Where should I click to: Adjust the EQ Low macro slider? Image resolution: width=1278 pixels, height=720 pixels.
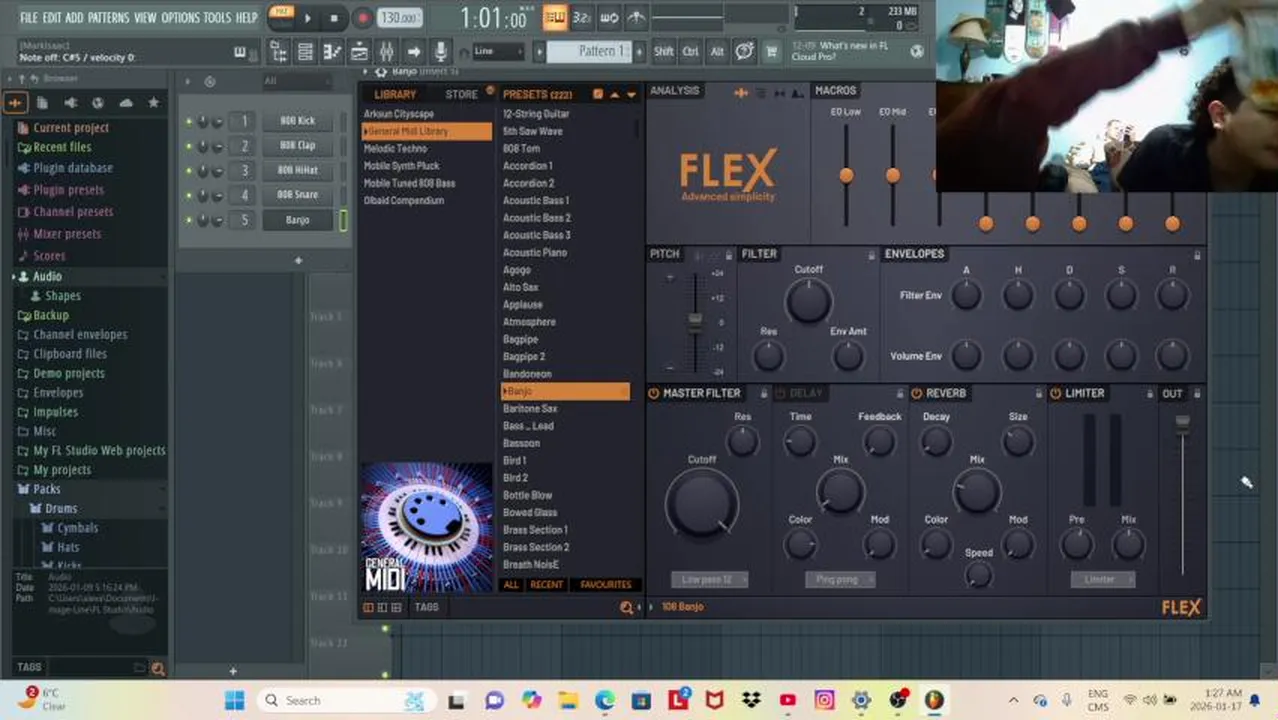click(846, 175)
